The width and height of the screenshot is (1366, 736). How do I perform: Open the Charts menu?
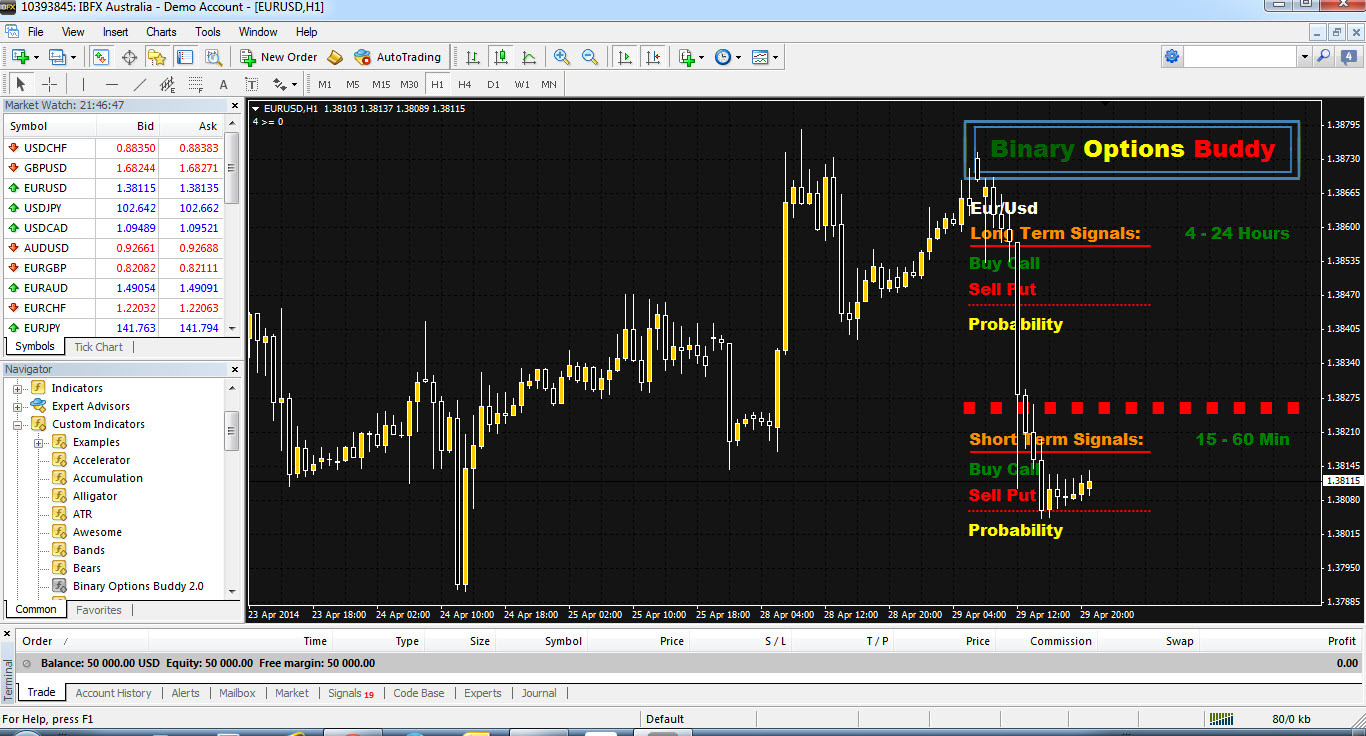[x=161, y=32]
